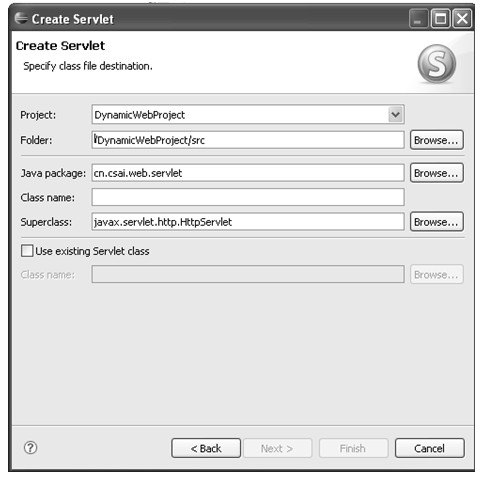
Task: Browse for the source Folder
Action: [x=436, y=140]
